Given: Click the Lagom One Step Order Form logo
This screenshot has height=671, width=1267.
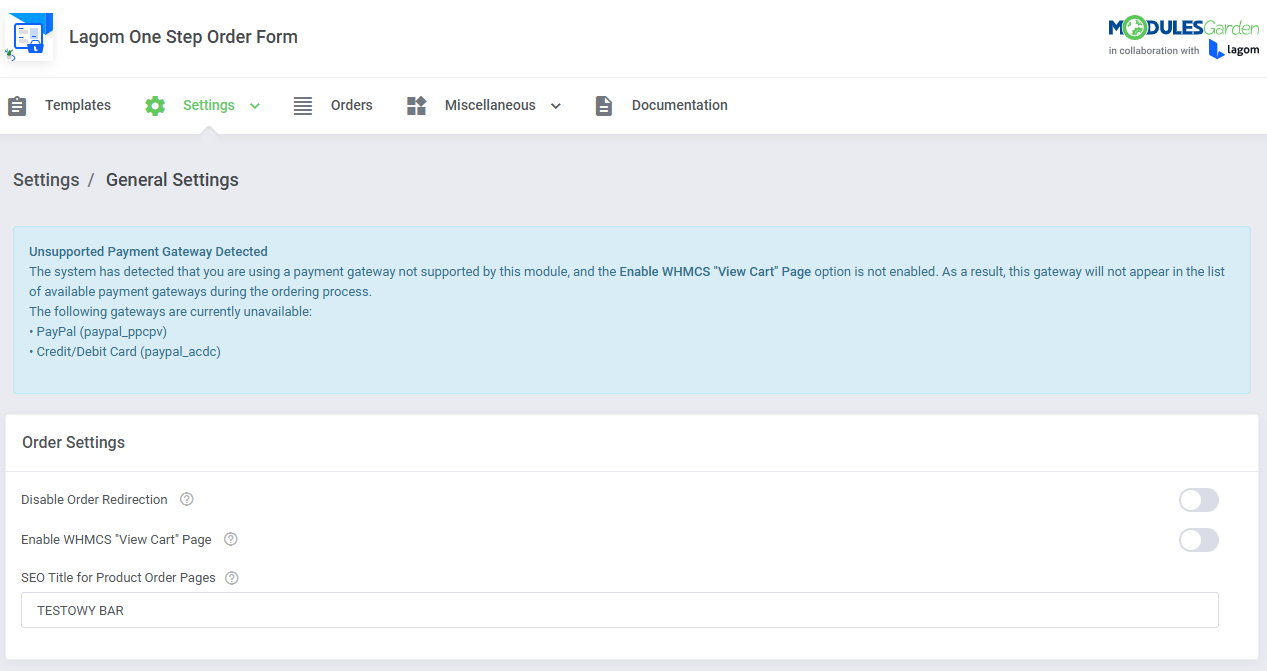Looking at the screenshot, I should coord(28,38).
